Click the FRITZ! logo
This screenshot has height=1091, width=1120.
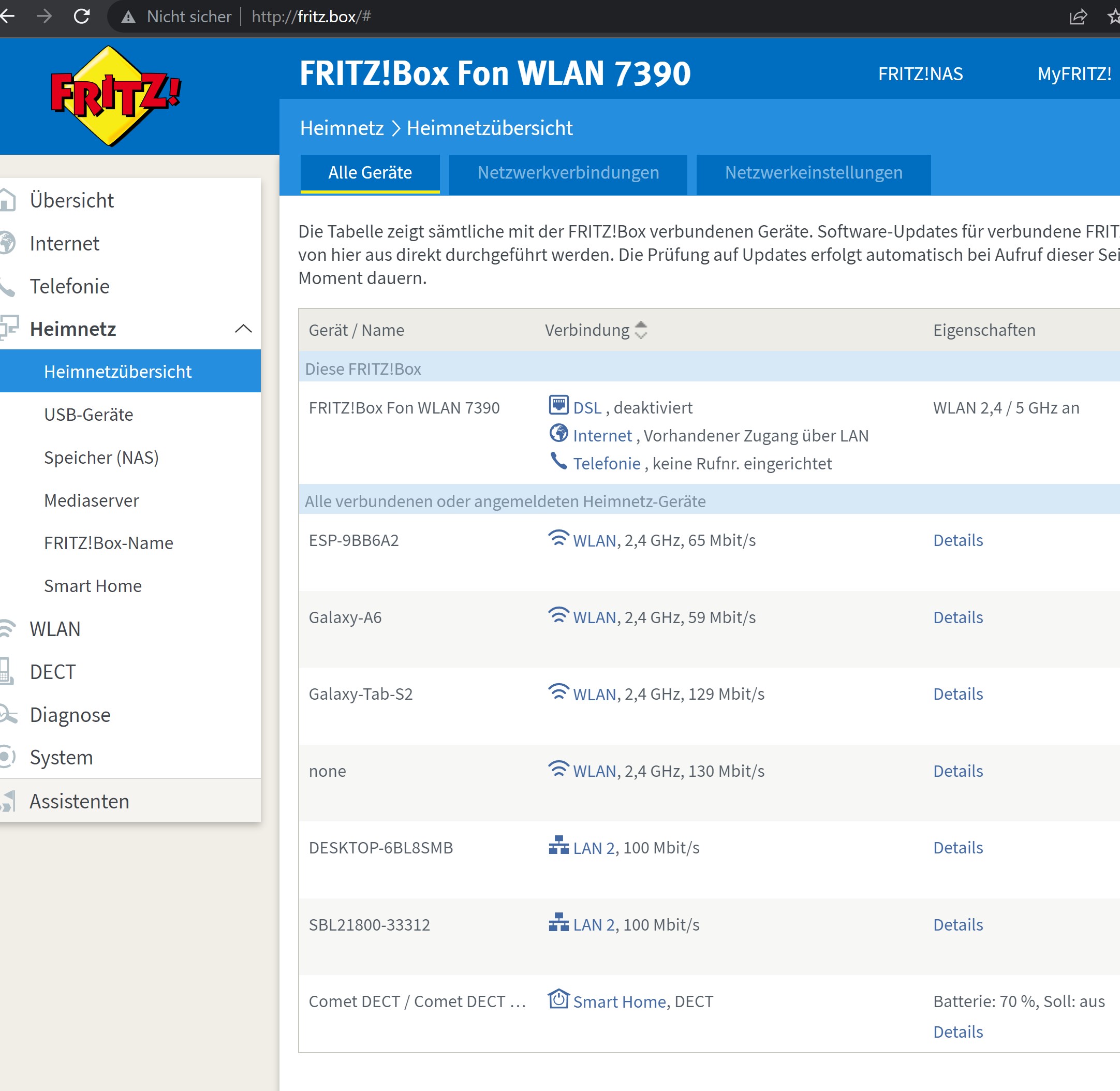point(115,96)
